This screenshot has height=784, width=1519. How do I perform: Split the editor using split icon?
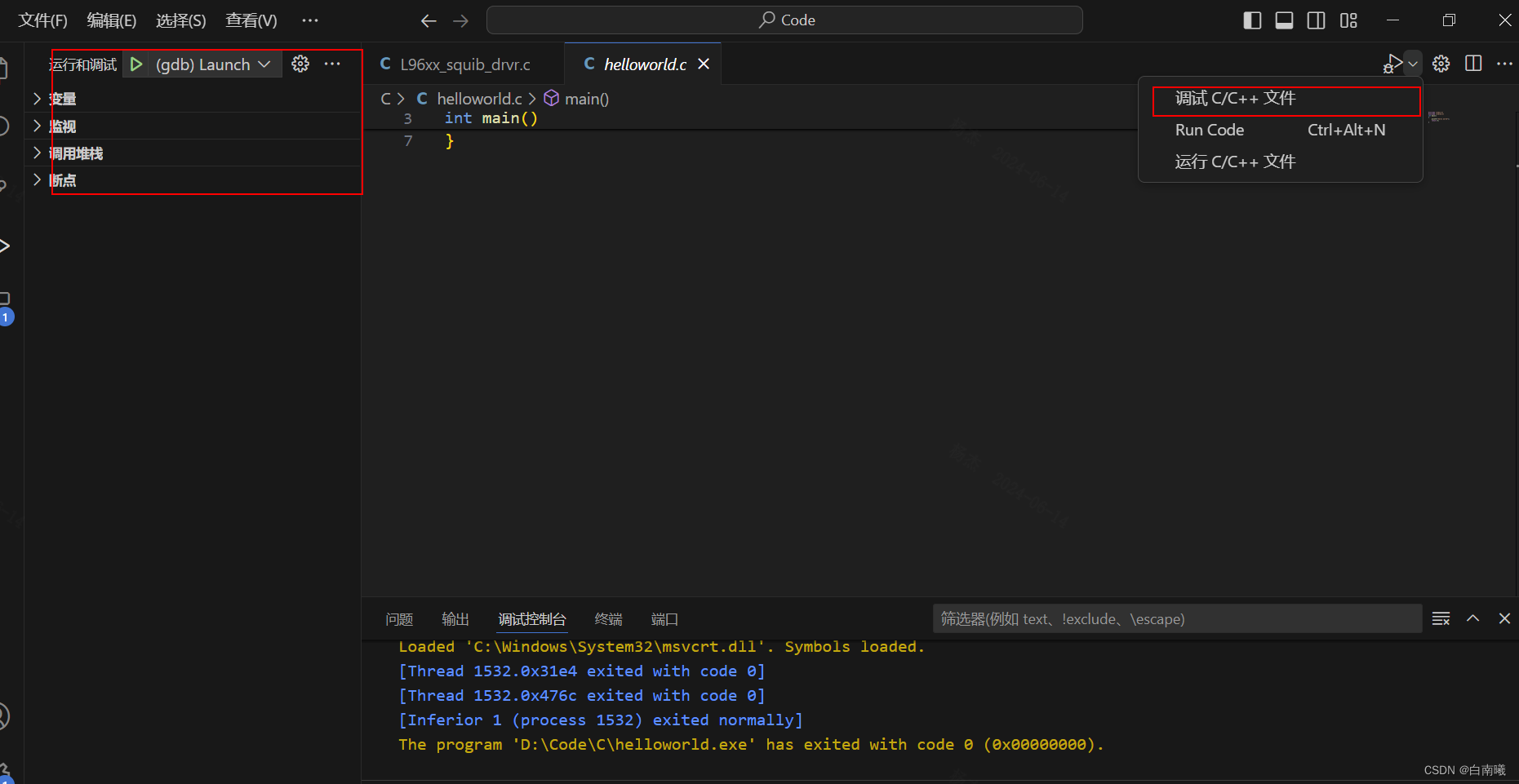[1473, 64]
